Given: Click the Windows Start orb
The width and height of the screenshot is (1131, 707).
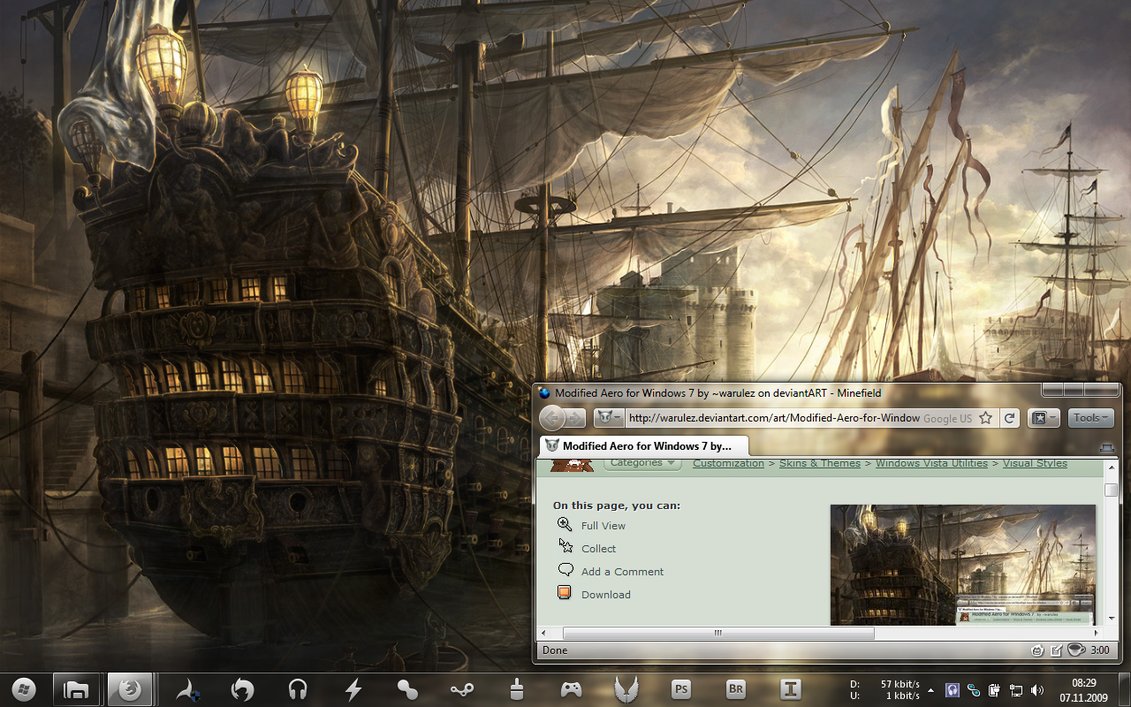Looking at the screenshot, I should point(23,689).
